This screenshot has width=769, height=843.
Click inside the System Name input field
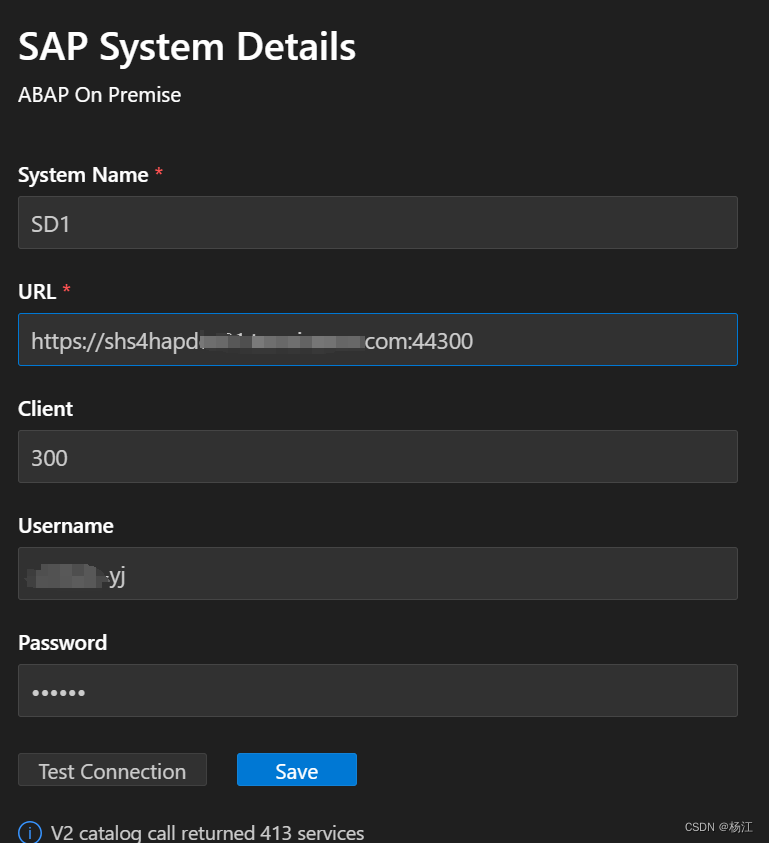[377, 222]
